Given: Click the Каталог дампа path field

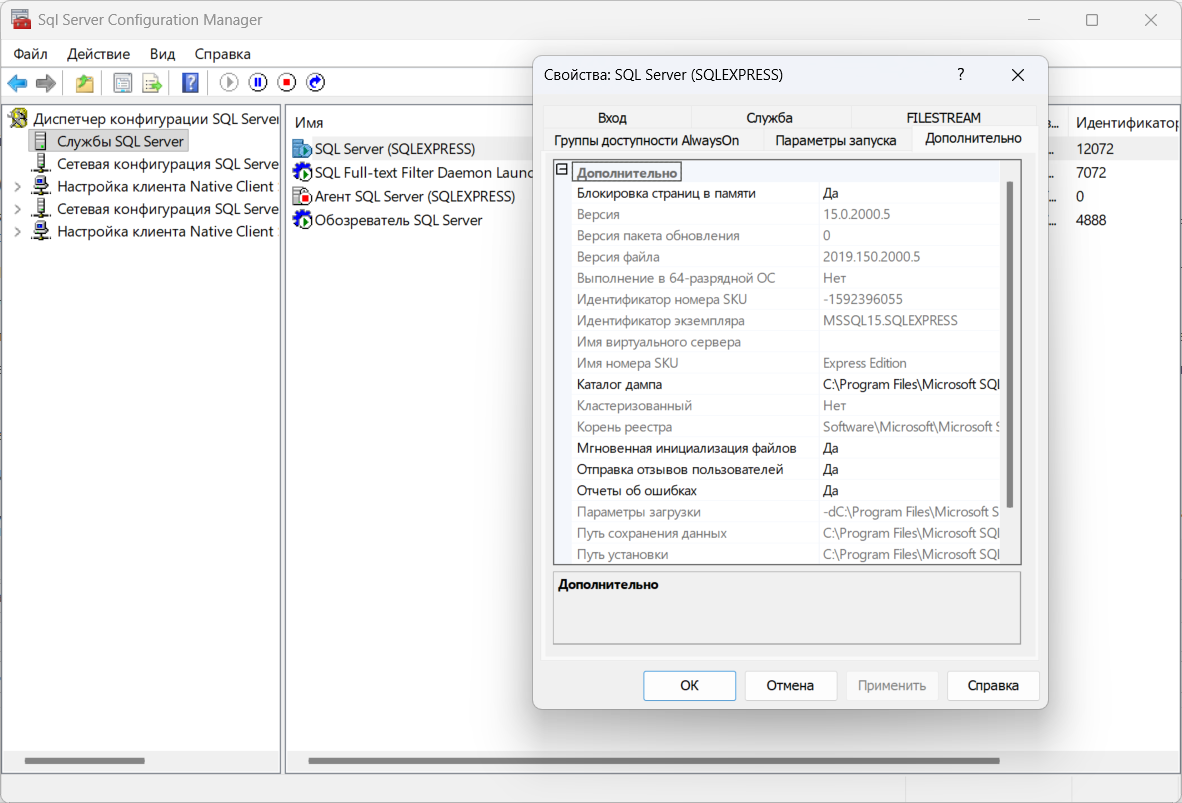Looking at the screenshot, I should (x=908, y=385).
